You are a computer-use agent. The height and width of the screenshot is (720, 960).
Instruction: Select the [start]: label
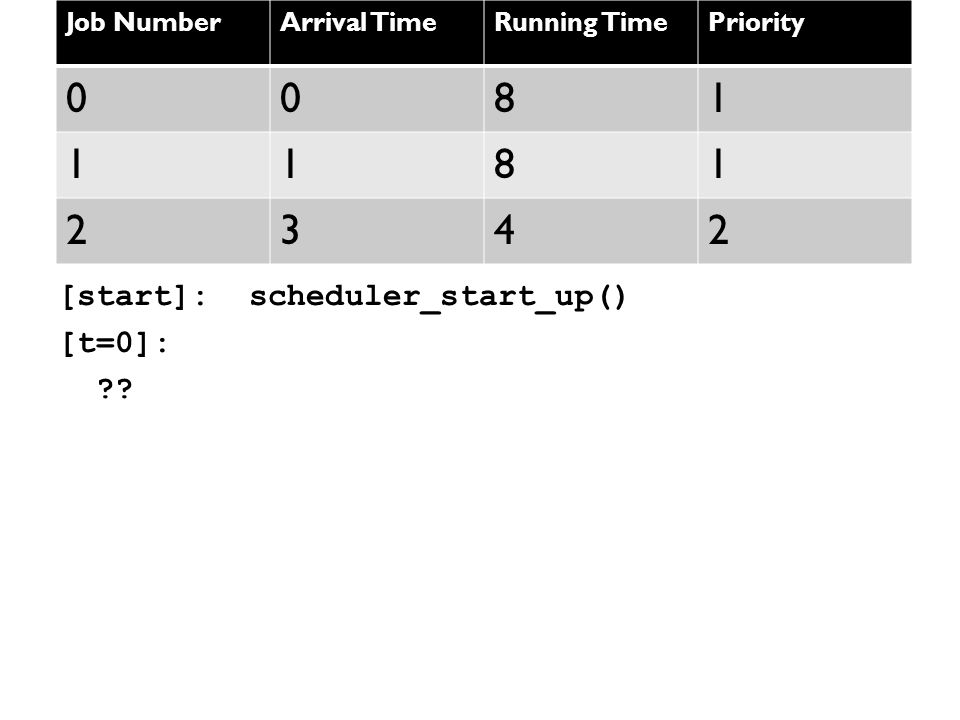coord(134,297)
